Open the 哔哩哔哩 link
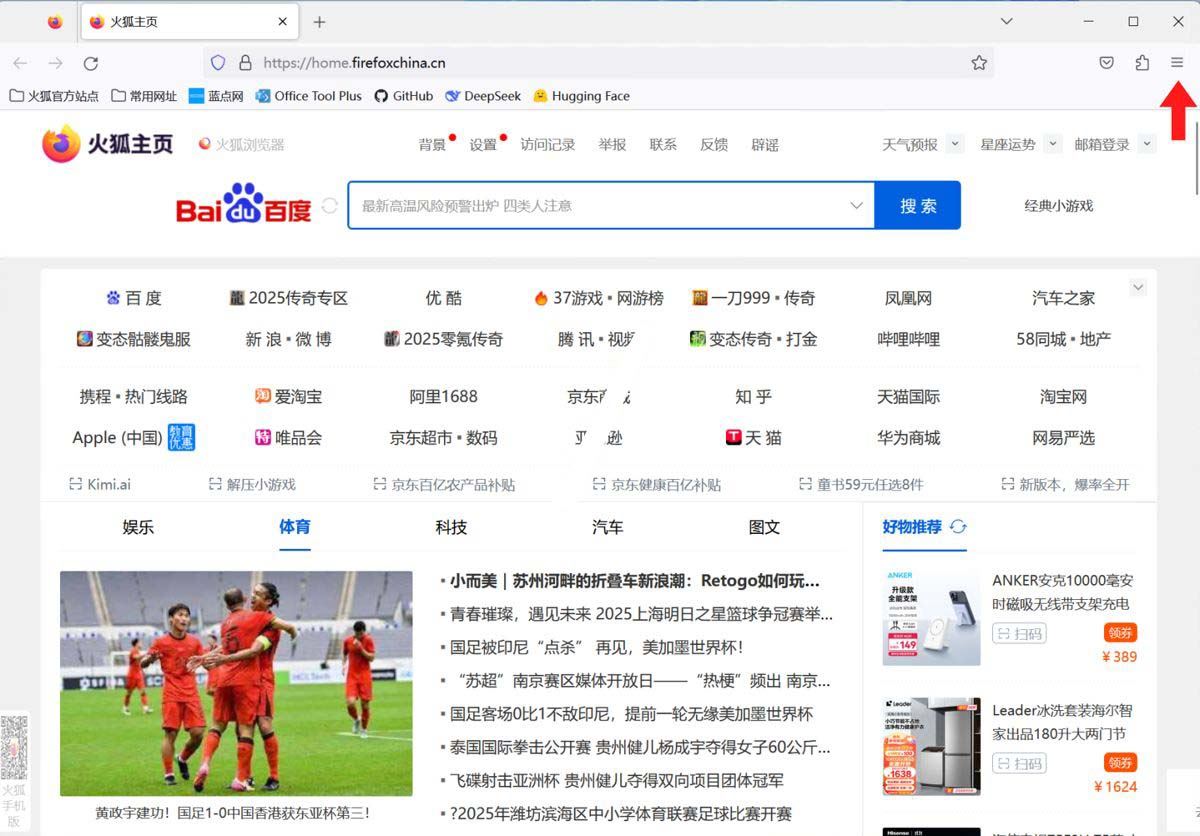The image size is (1200, 836). (908, 339)
